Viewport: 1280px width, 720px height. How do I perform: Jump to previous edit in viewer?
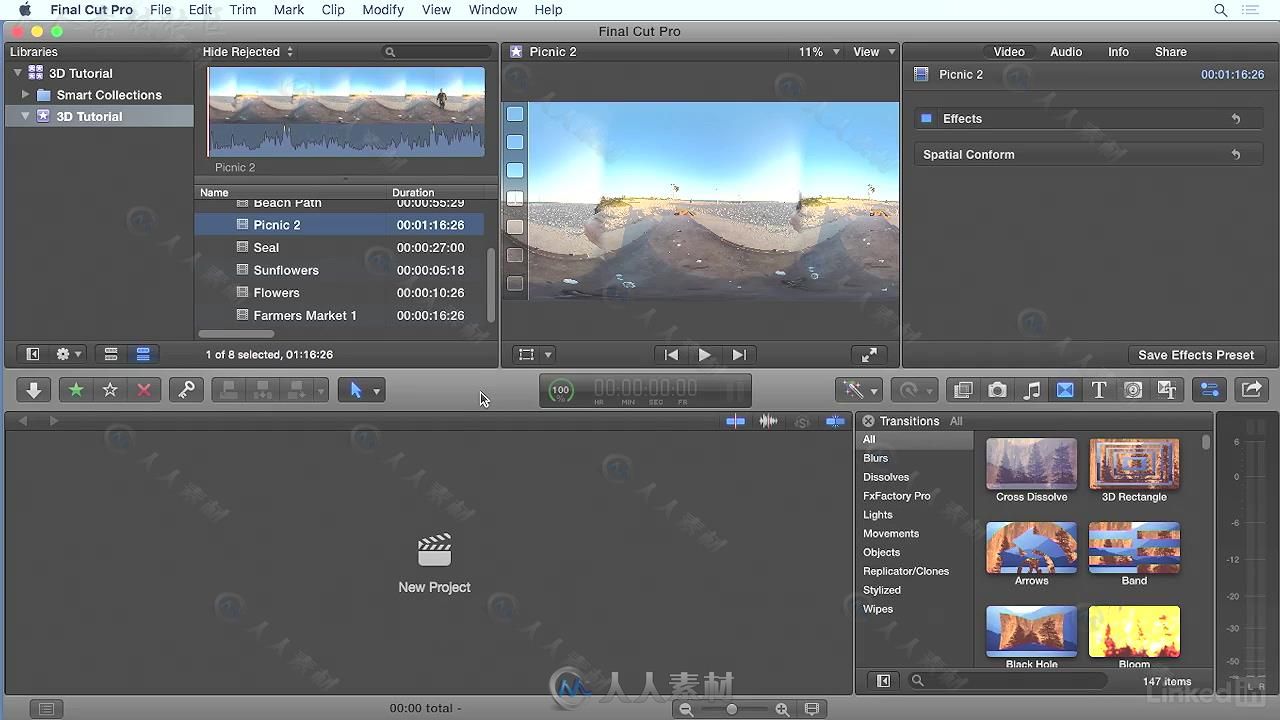pos(671,354)
